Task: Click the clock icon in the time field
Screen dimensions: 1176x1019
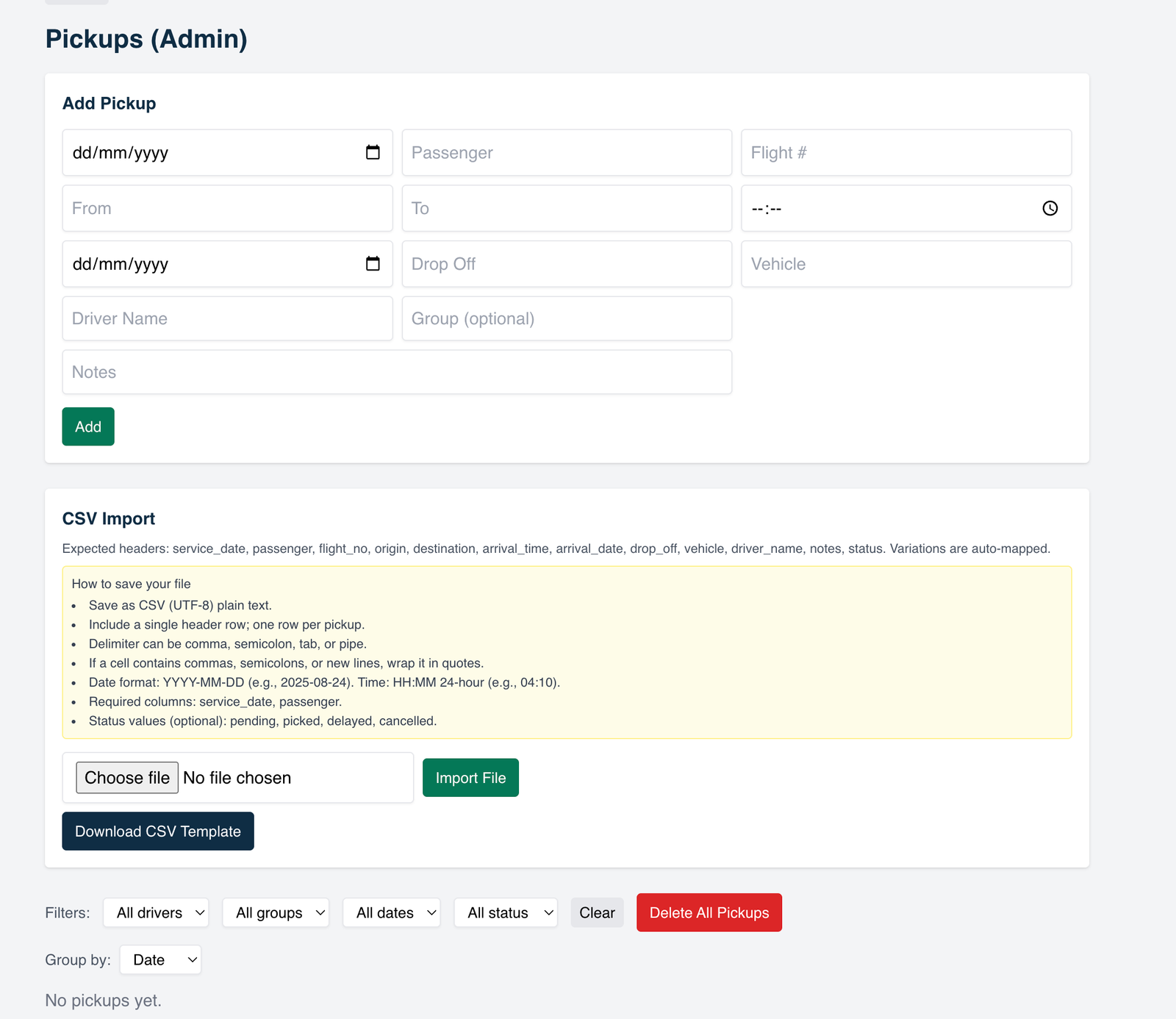Action: point(1050,208)
